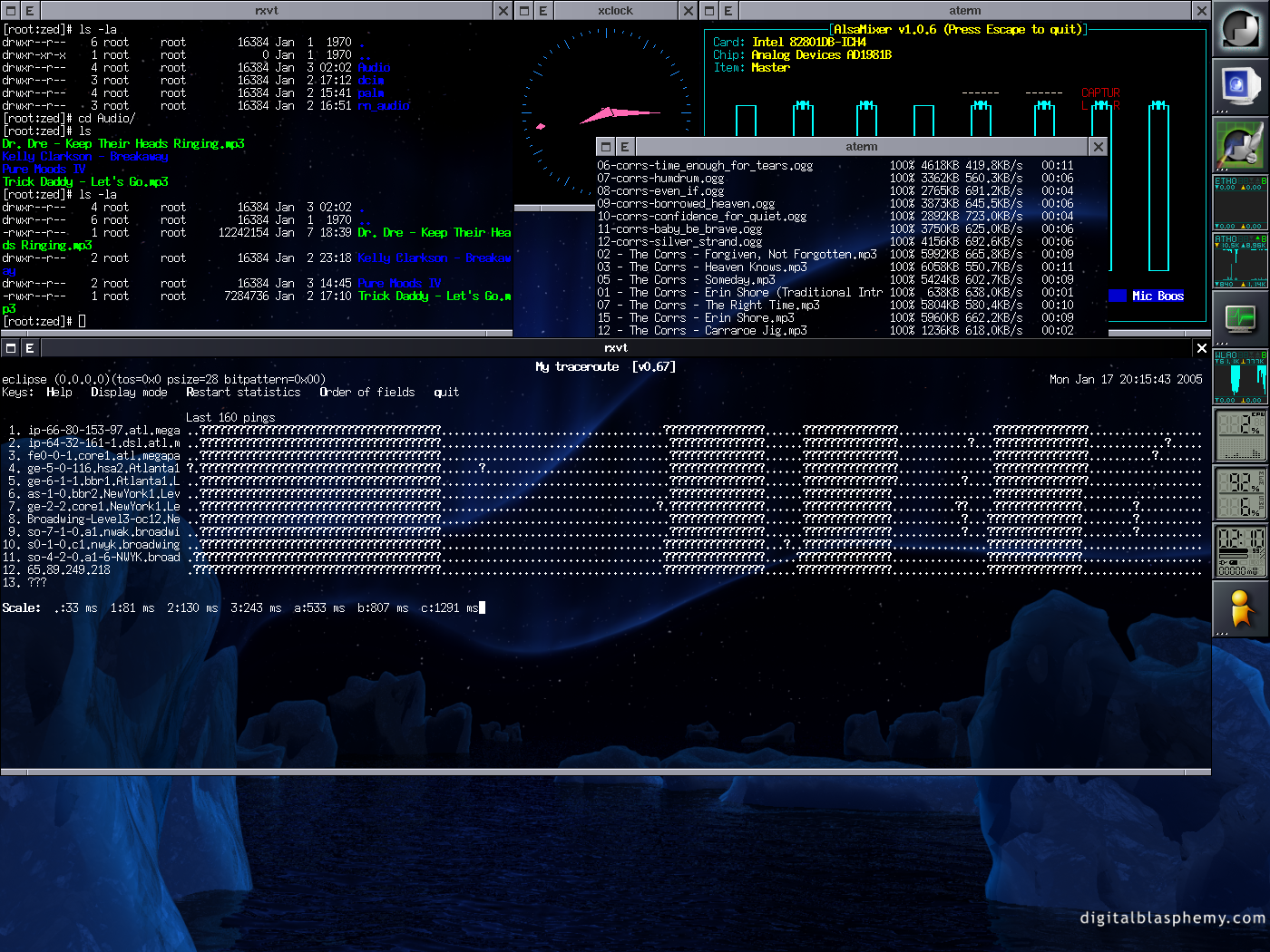Image resolution: width=1270 pixels, height=952 pixels.
Task: Launch the CRT monitor icon in the dock
Action: tap(1240, 86)
